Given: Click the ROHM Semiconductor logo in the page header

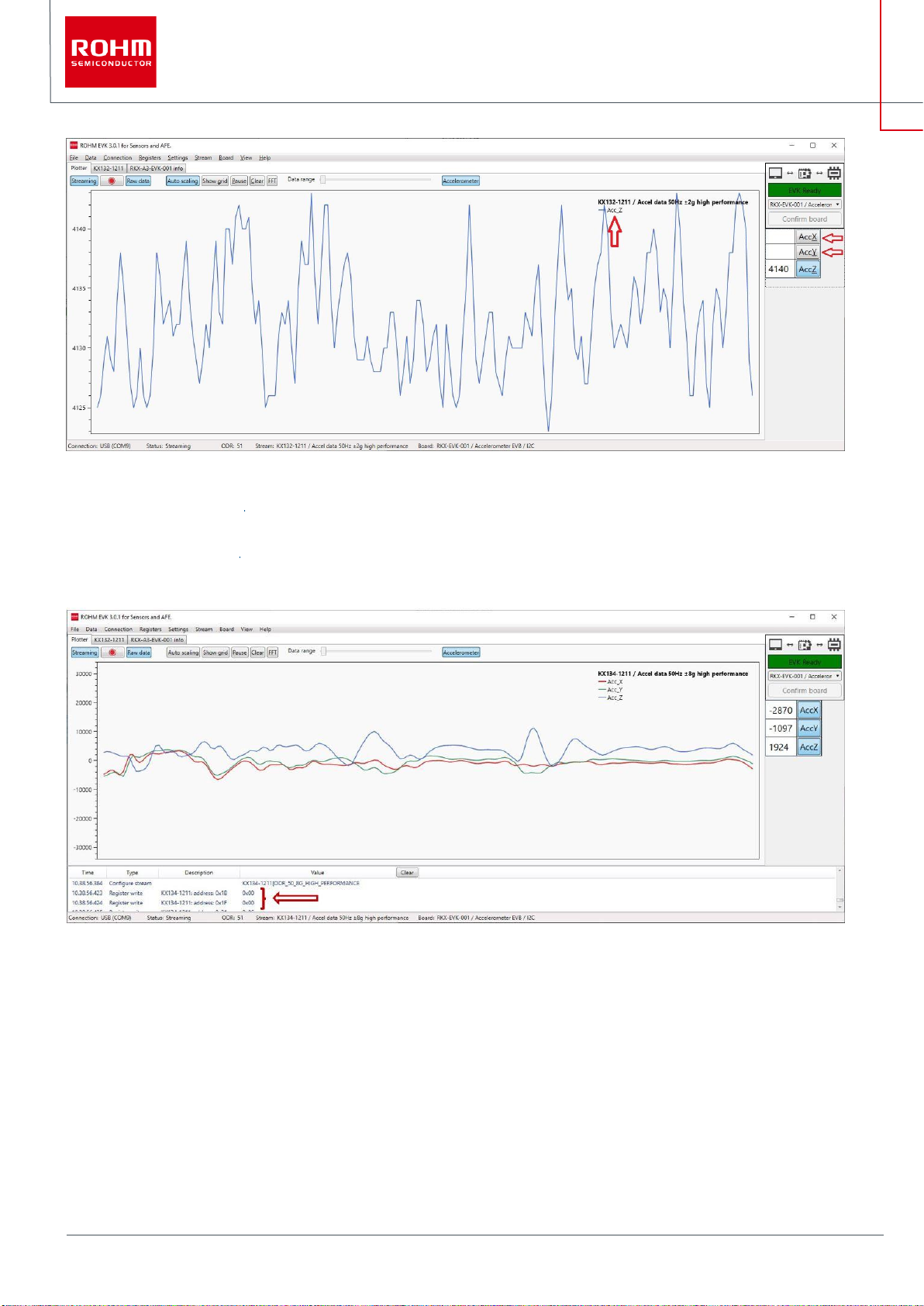Looking at the screenshot, I should pos(111,52).
